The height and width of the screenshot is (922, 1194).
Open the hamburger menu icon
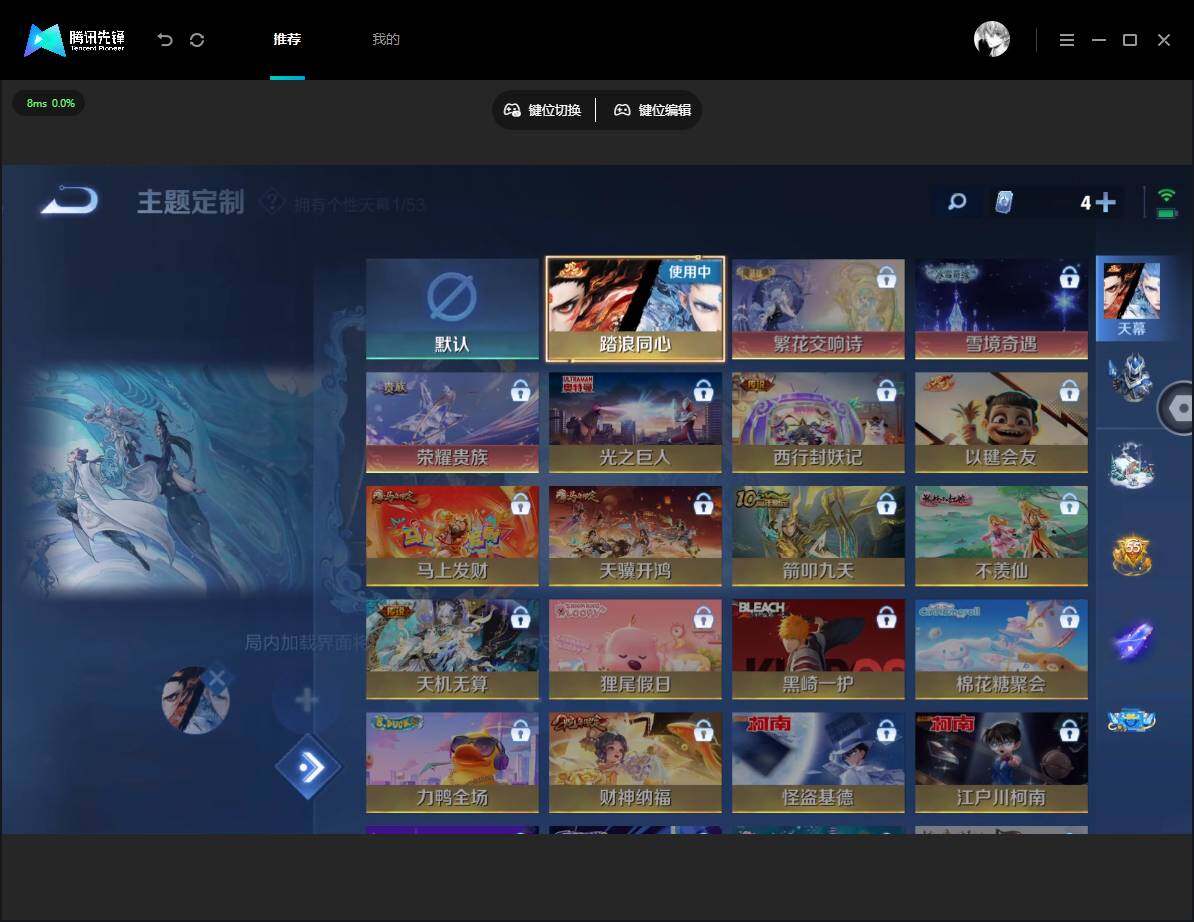click(x=1067, y=40)
